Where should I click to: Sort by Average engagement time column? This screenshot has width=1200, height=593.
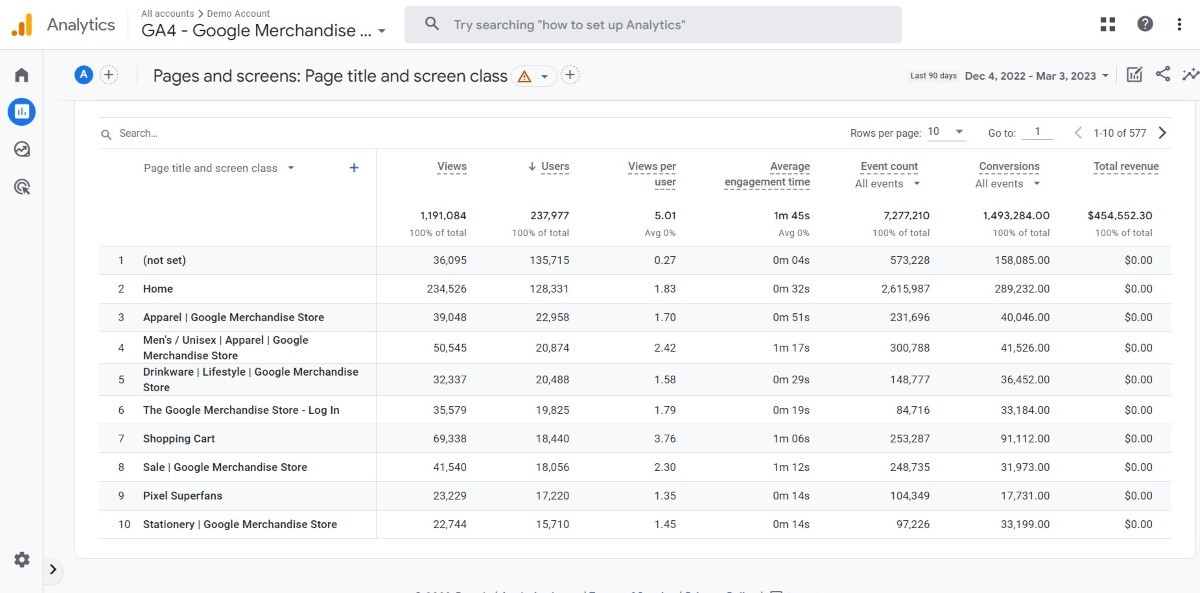pyautogui.click(x=767, y=174)
